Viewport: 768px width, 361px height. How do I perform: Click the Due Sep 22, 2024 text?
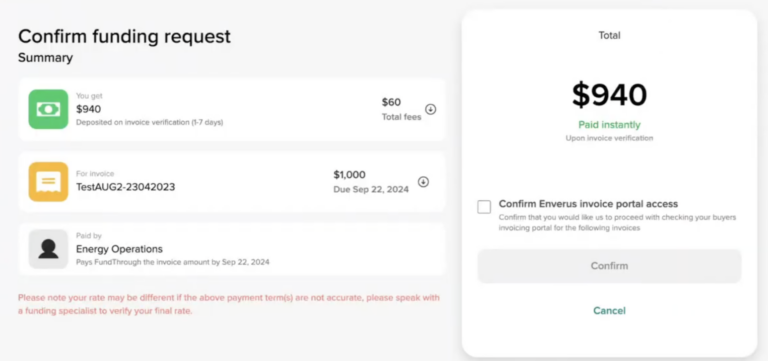tap(371, 190)
